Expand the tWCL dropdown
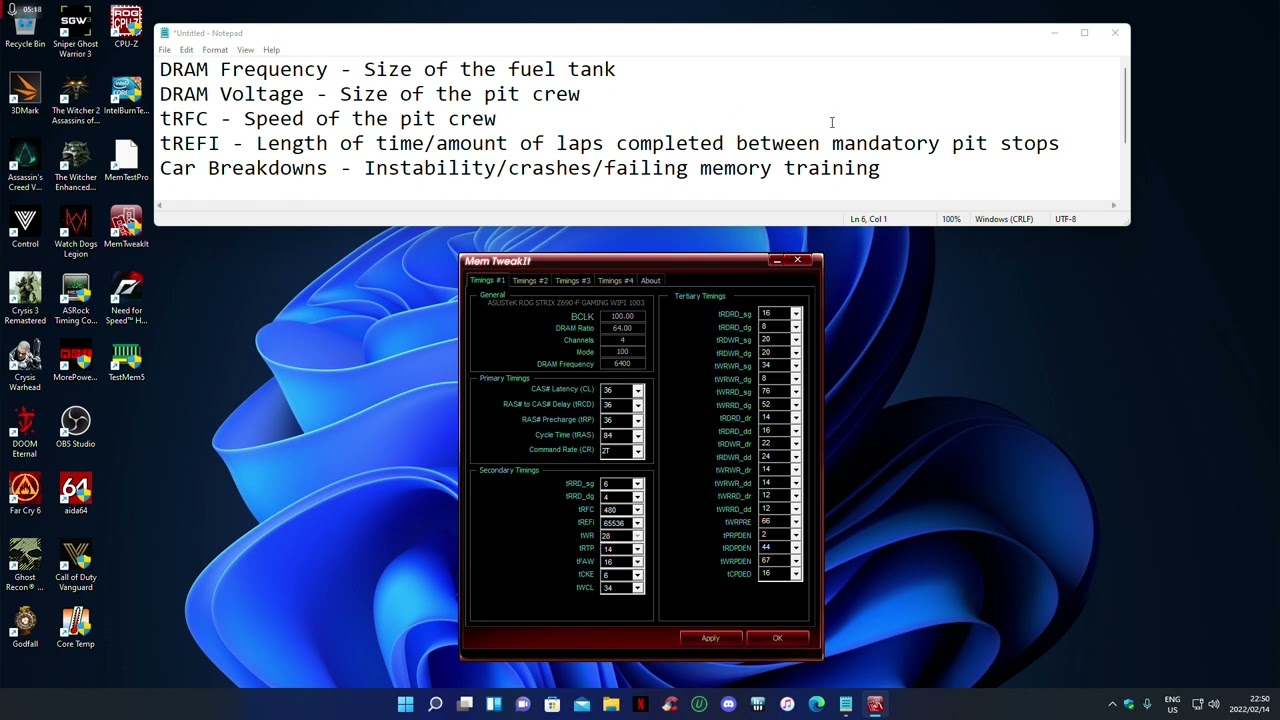The width and height of the screenshot is (1280, 720). [638, 588]
